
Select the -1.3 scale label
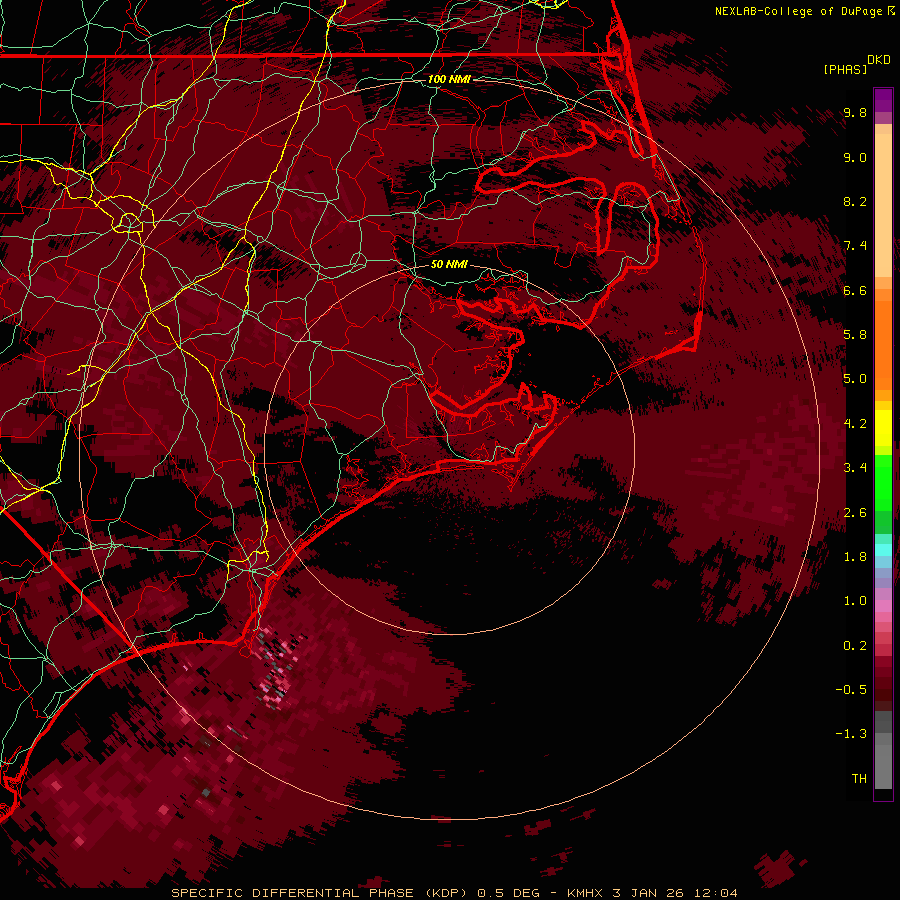click(851, 734)
